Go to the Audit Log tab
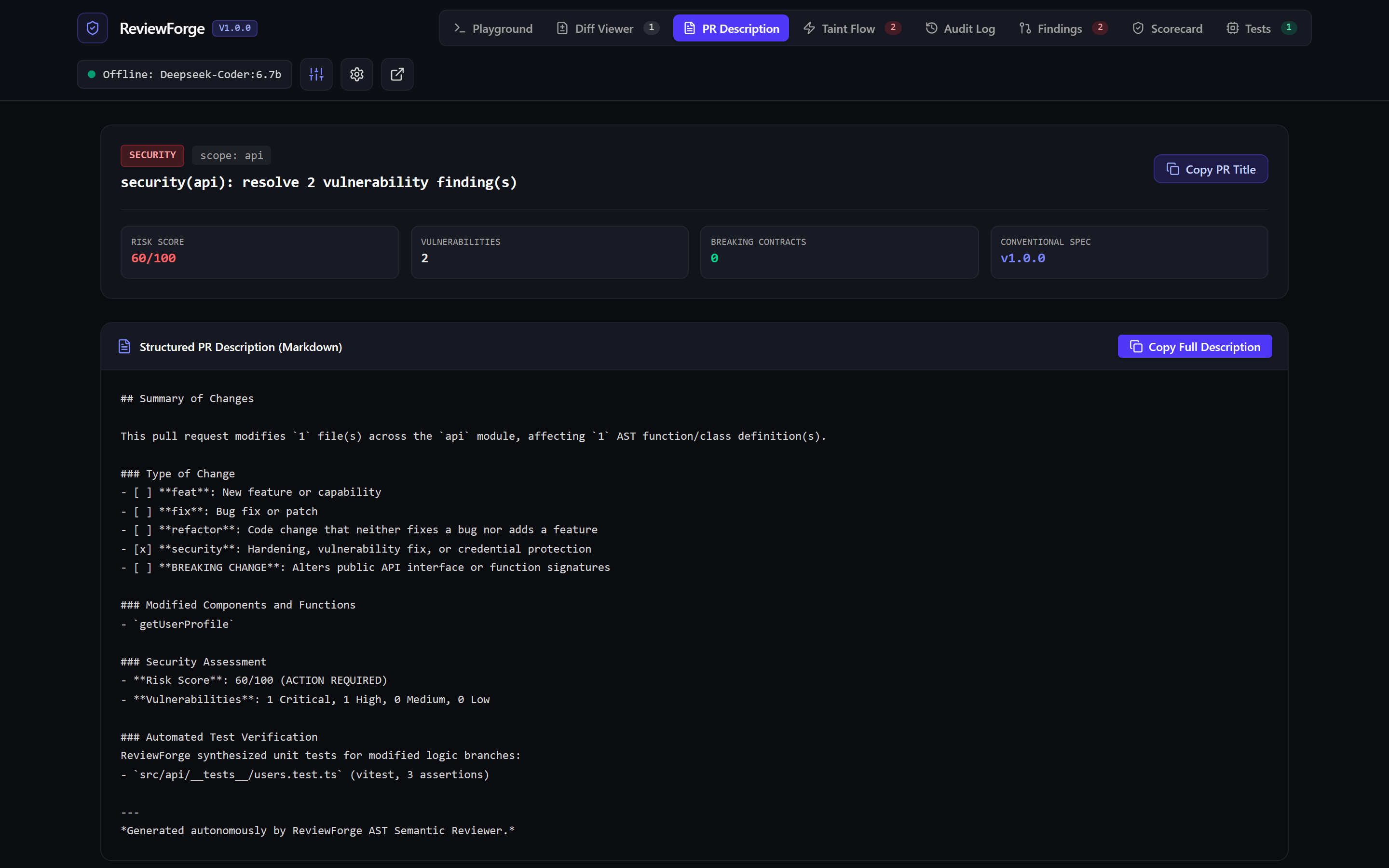Image resolution: width=1389 pixels, height=868 pixels. coord(960,28)
